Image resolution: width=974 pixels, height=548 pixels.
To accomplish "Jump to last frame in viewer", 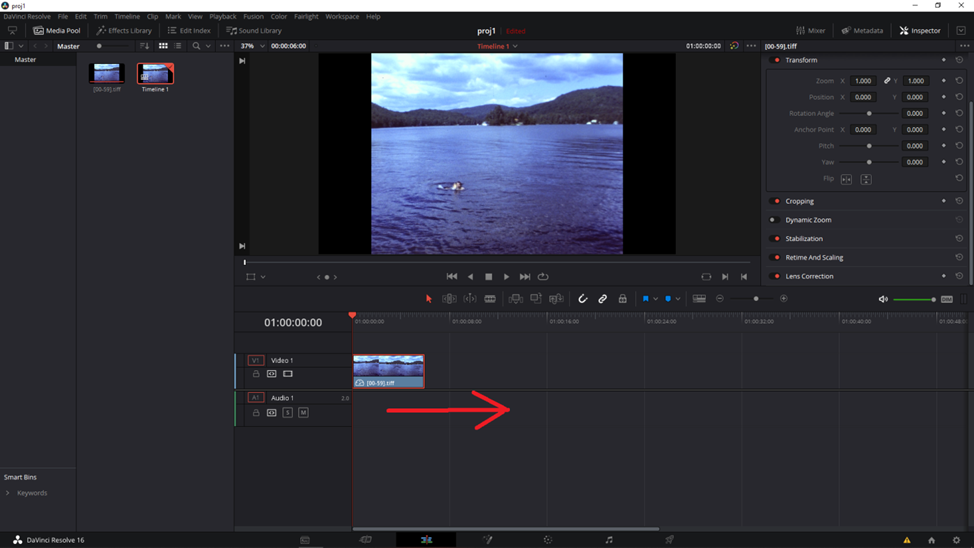I will coord(525,276).
